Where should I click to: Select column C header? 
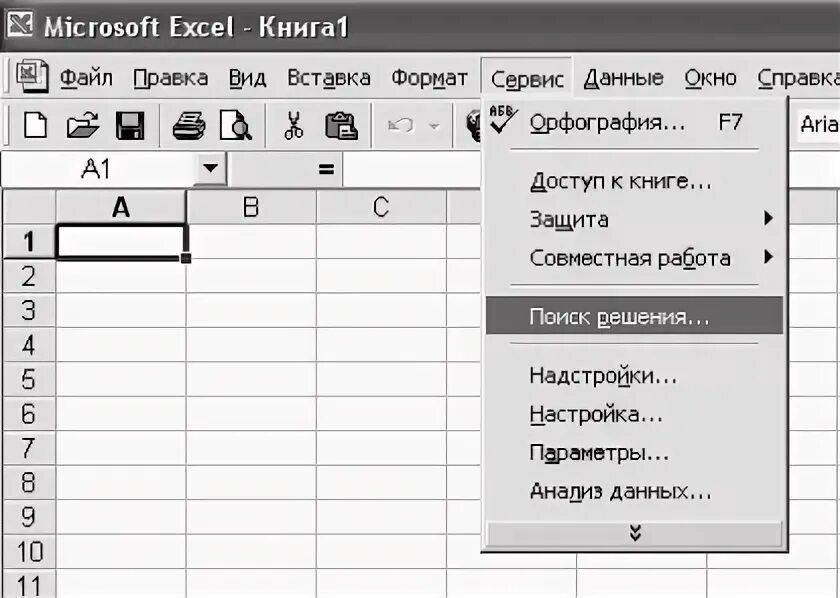(381, 207)
